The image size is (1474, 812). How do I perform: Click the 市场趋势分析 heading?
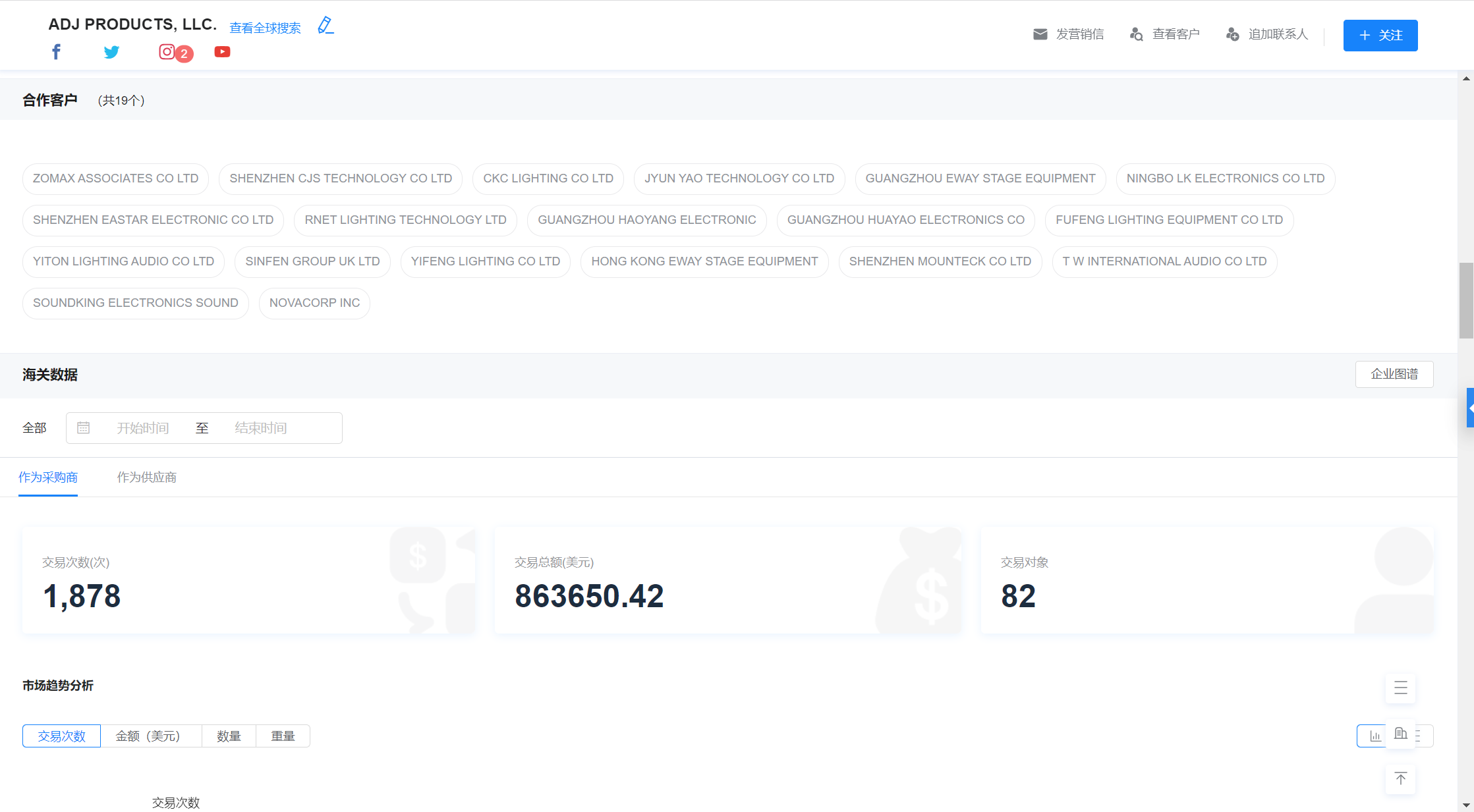click(x=58, y=686)
